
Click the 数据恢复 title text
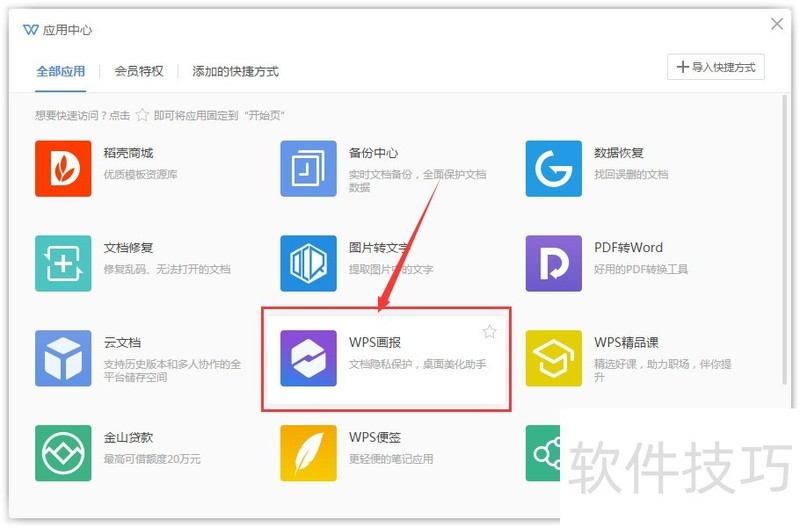618,153
